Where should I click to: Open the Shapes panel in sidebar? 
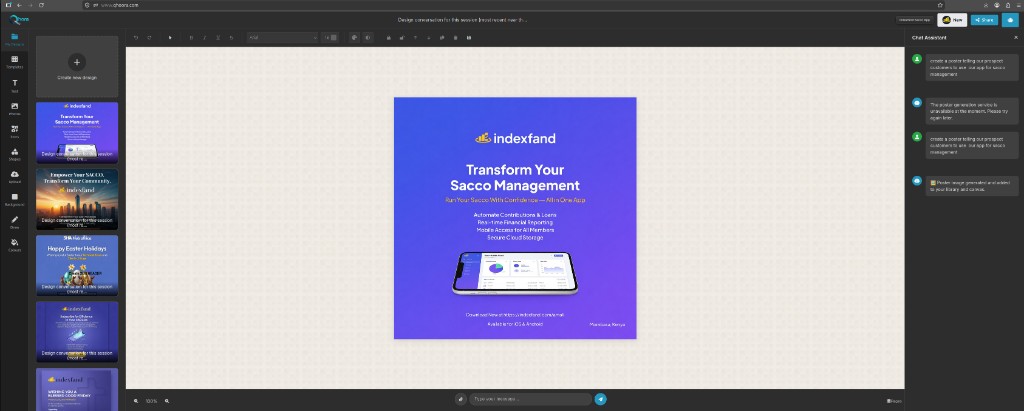[x=14, y=154]
